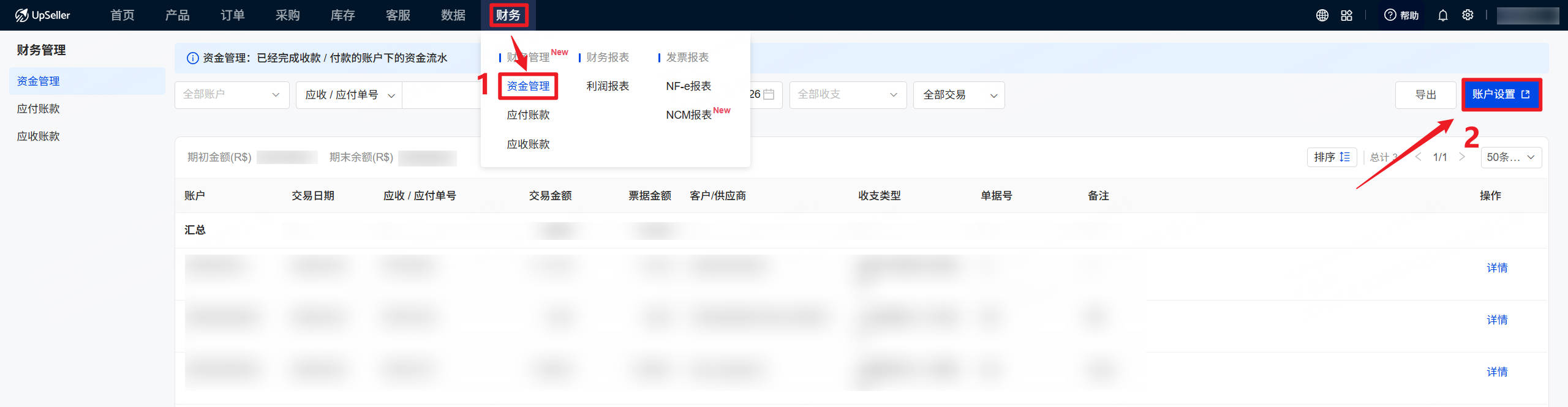Viewport: 1568px width, 407px height.
Task: Expand the 应收 / 应付单号 dropdown
Action: click(x=349, y=95)
